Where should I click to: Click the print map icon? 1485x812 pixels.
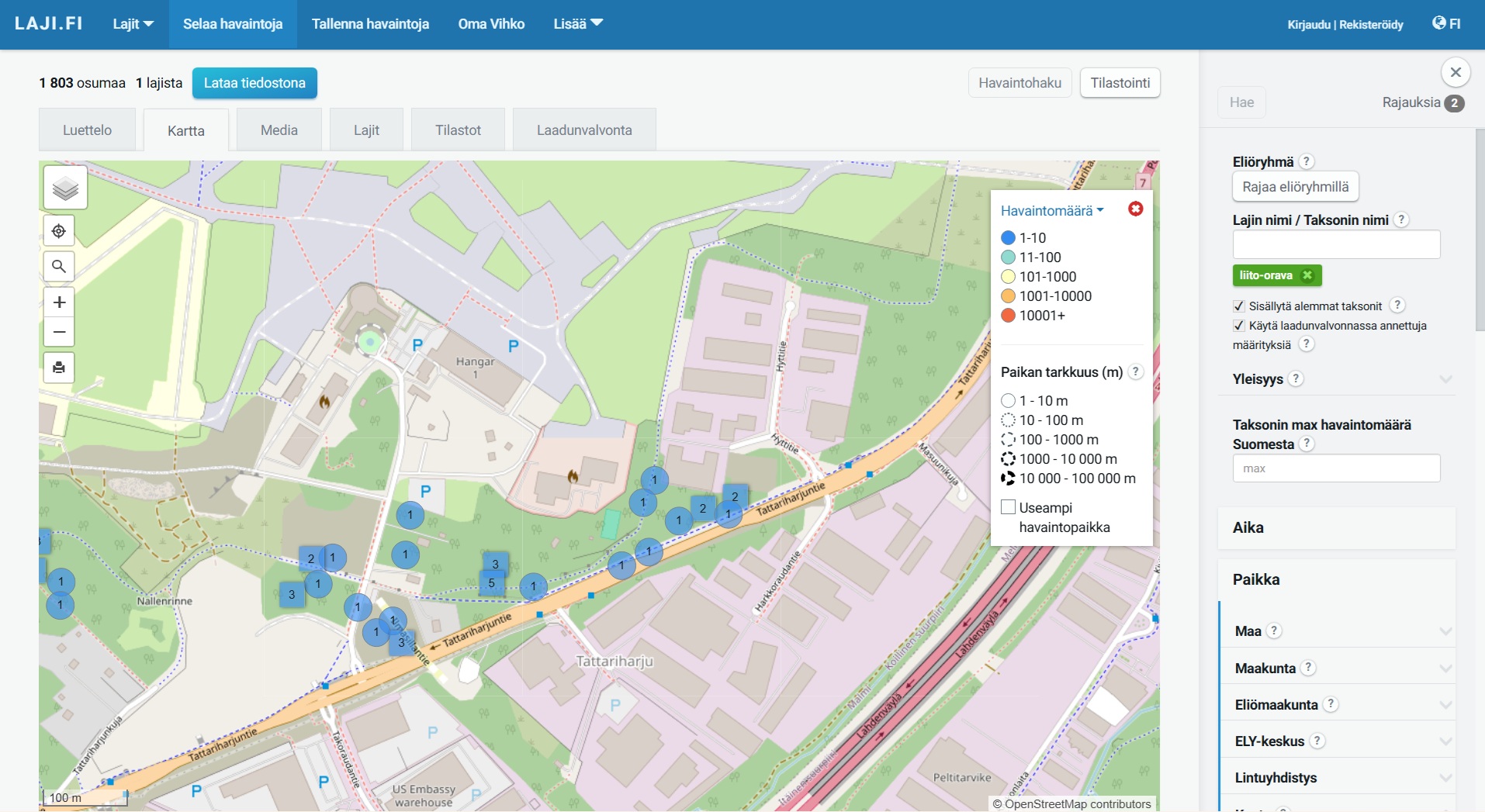coord(59,368)
